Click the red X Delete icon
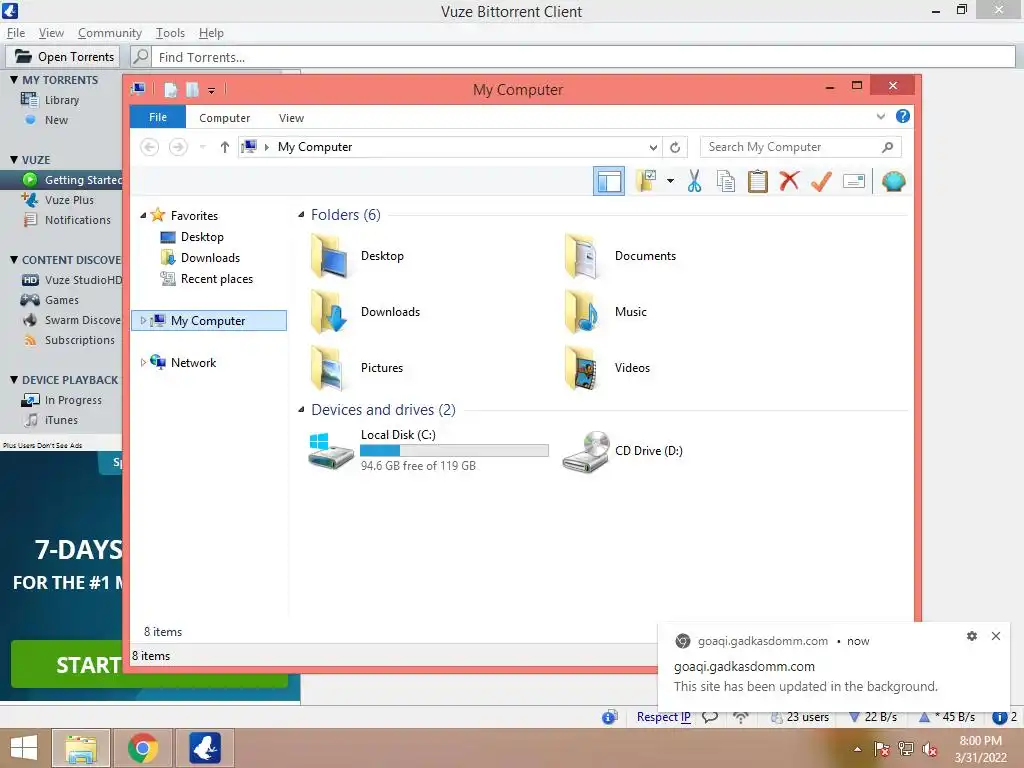1024x768 pixels. (789, 181)
